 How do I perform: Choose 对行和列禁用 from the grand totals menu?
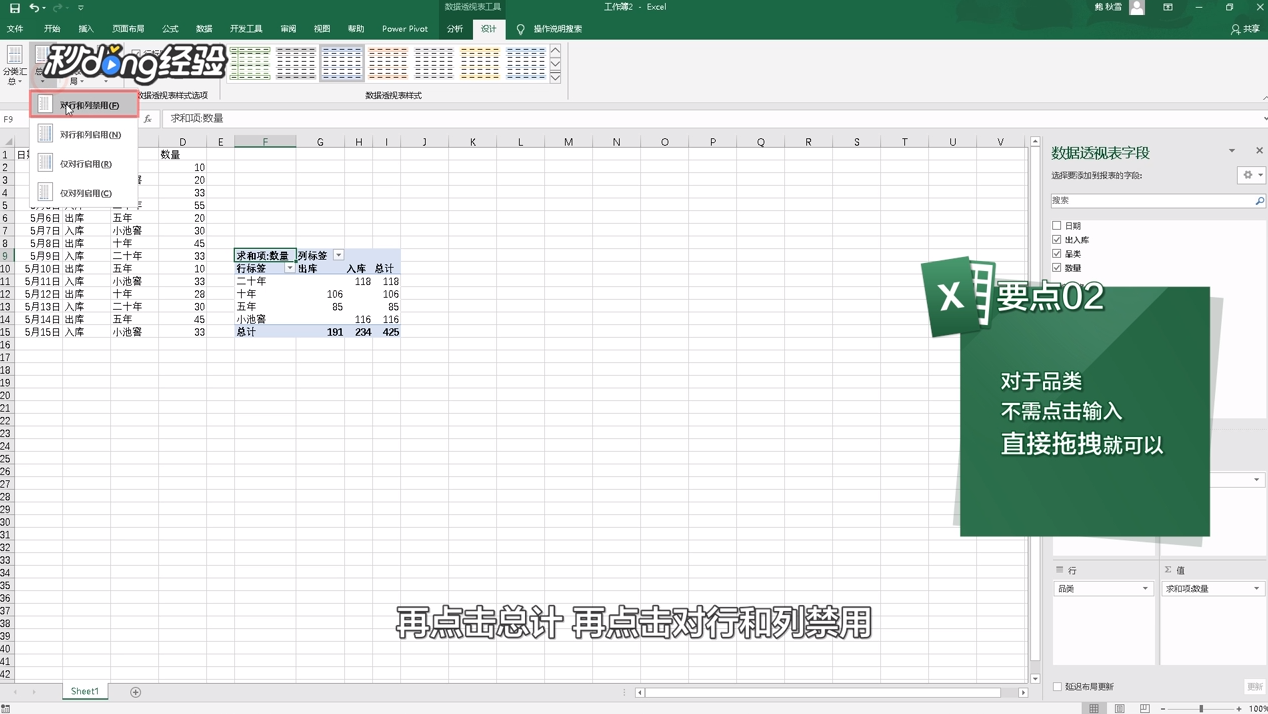click(x=84, y=105)
